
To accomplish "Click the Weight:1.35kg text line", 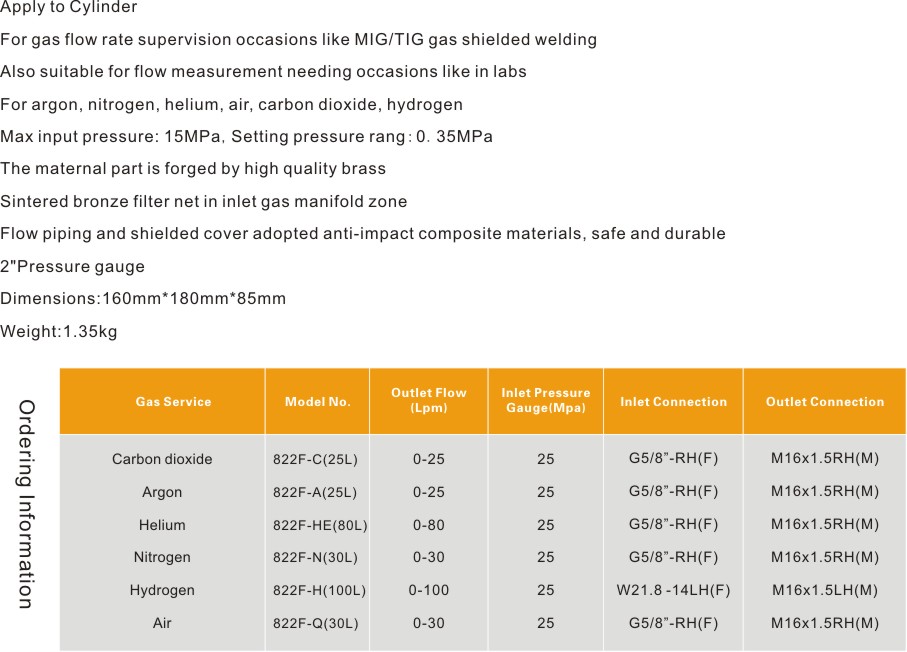I will tap(59, 332).
